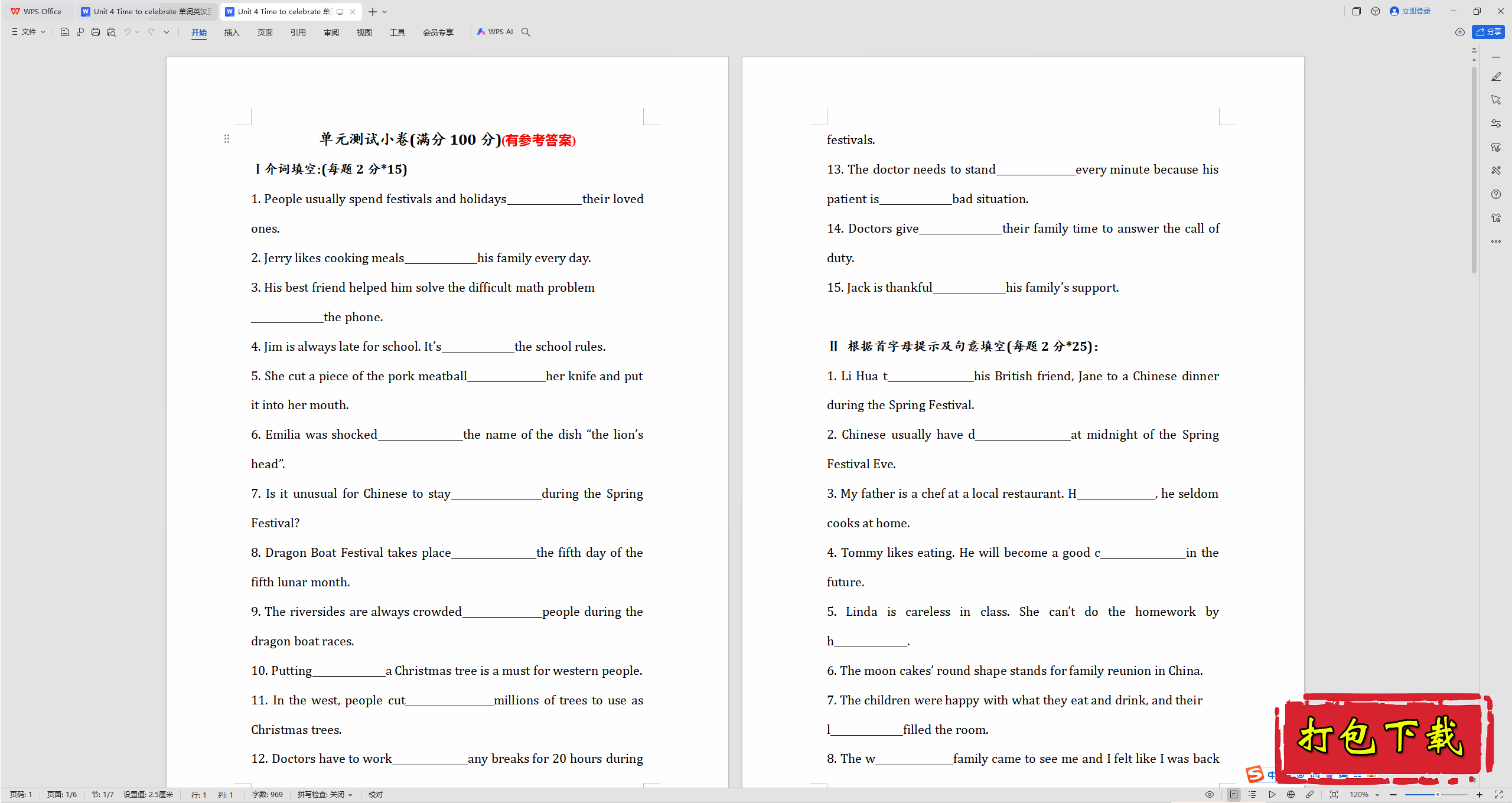
Task: Click the three-dots more icon in right sidebar
Action: point(1496,241)
